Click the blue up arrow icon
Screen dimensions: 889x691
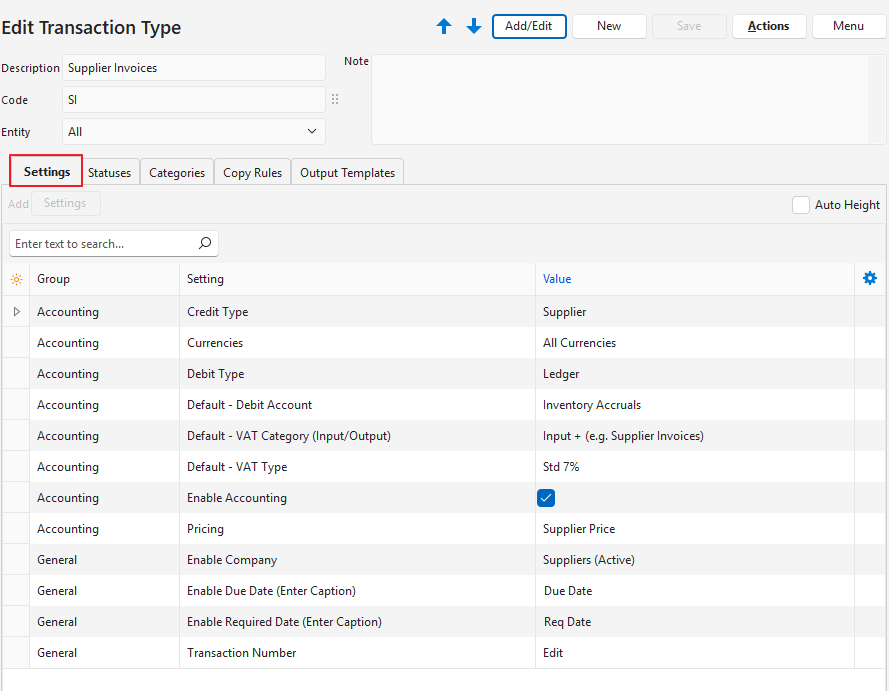coord(444,27)
